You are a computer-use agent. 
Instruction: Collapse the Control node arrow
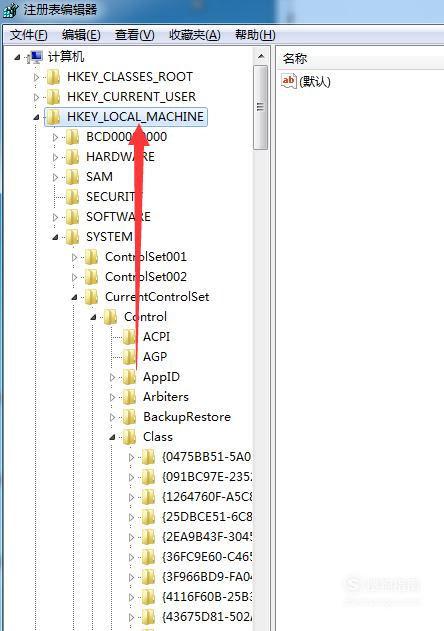[x=93, y=318]
